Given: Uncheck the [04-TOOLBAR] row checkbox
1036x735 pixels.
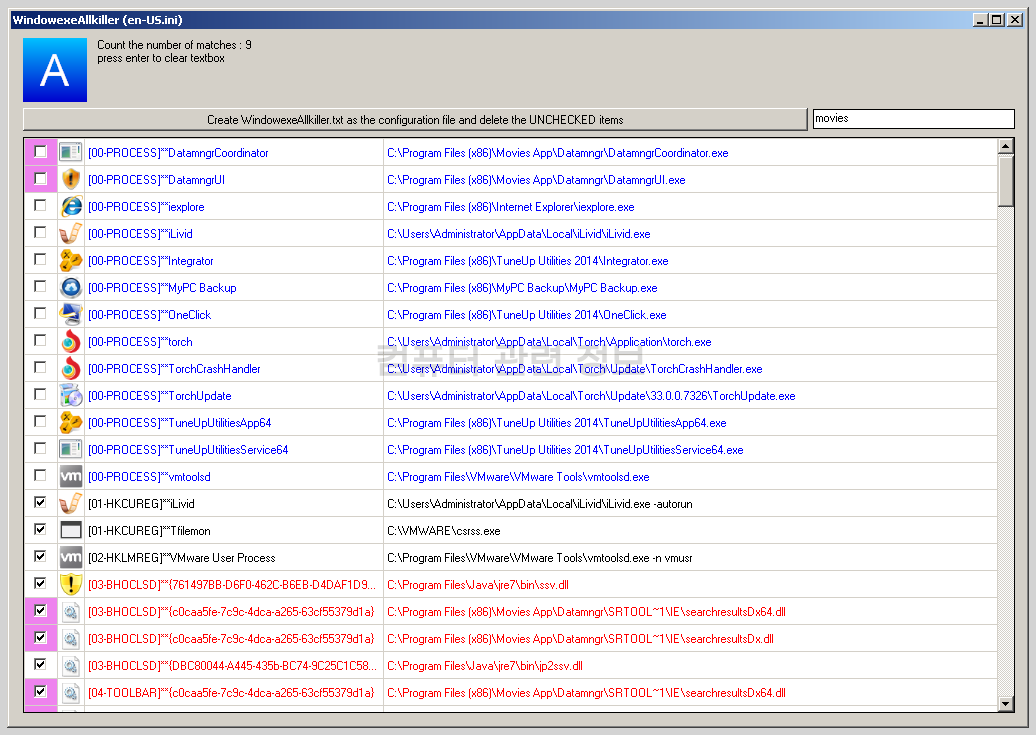Looking at the screenshot, I should pyautogui.click(x=40, y=691).
